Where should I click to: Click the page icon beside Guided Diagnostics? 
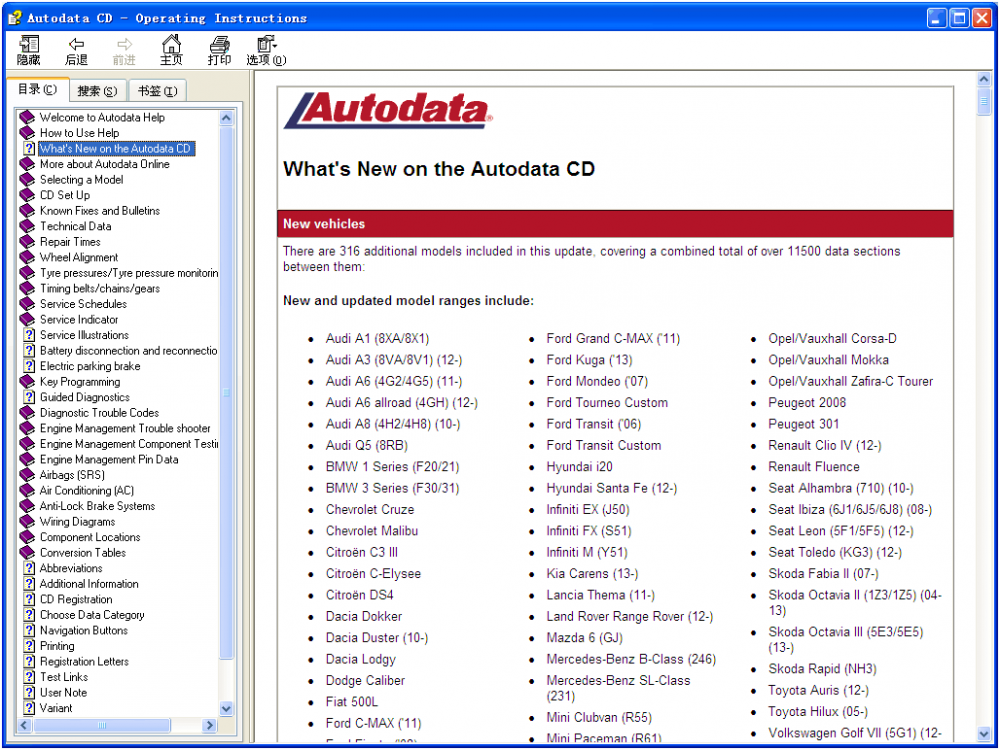(29, 397)
